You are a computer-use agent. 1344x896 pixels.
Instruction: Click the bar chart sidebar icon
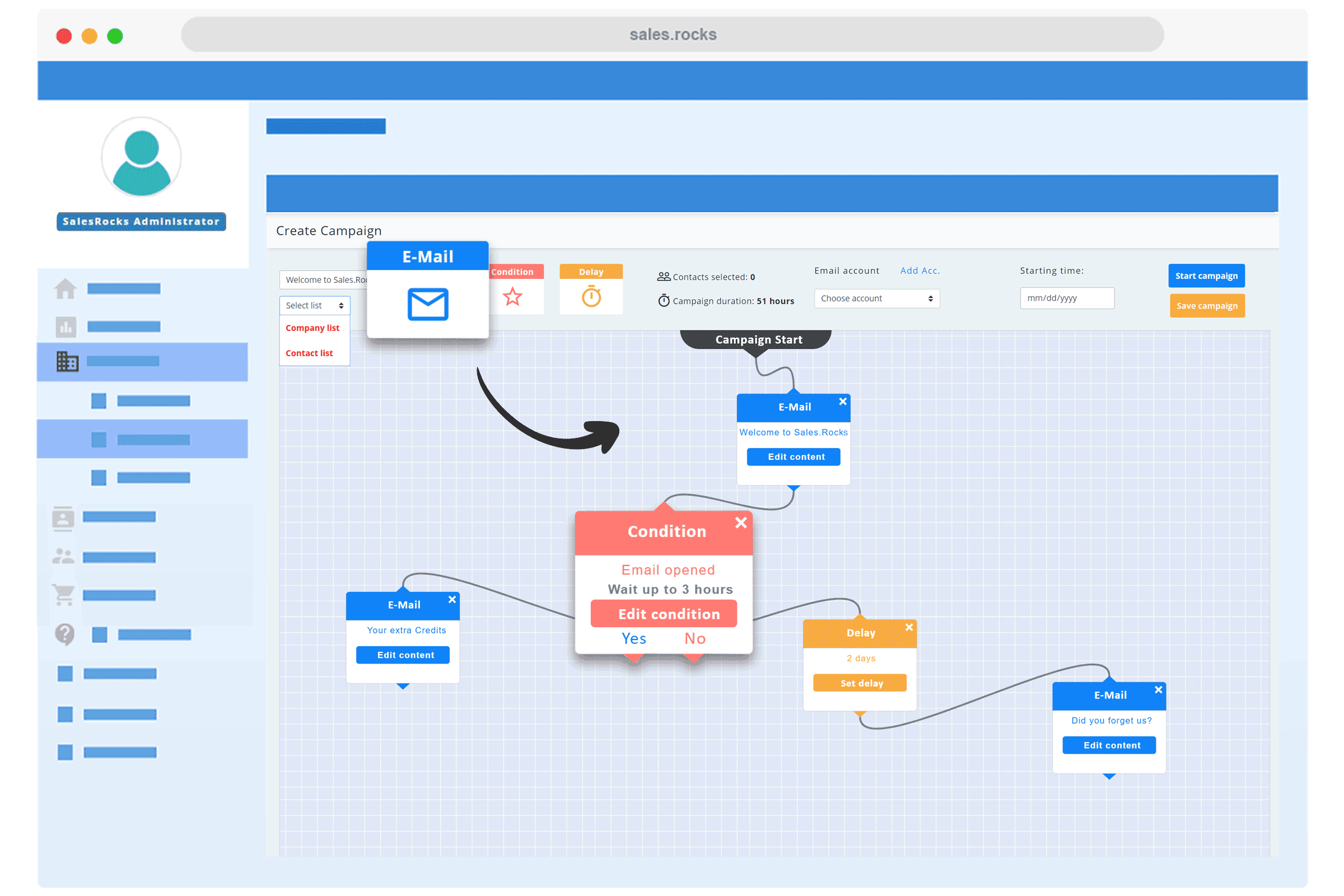pyautogui.click(x=66, y=327)
